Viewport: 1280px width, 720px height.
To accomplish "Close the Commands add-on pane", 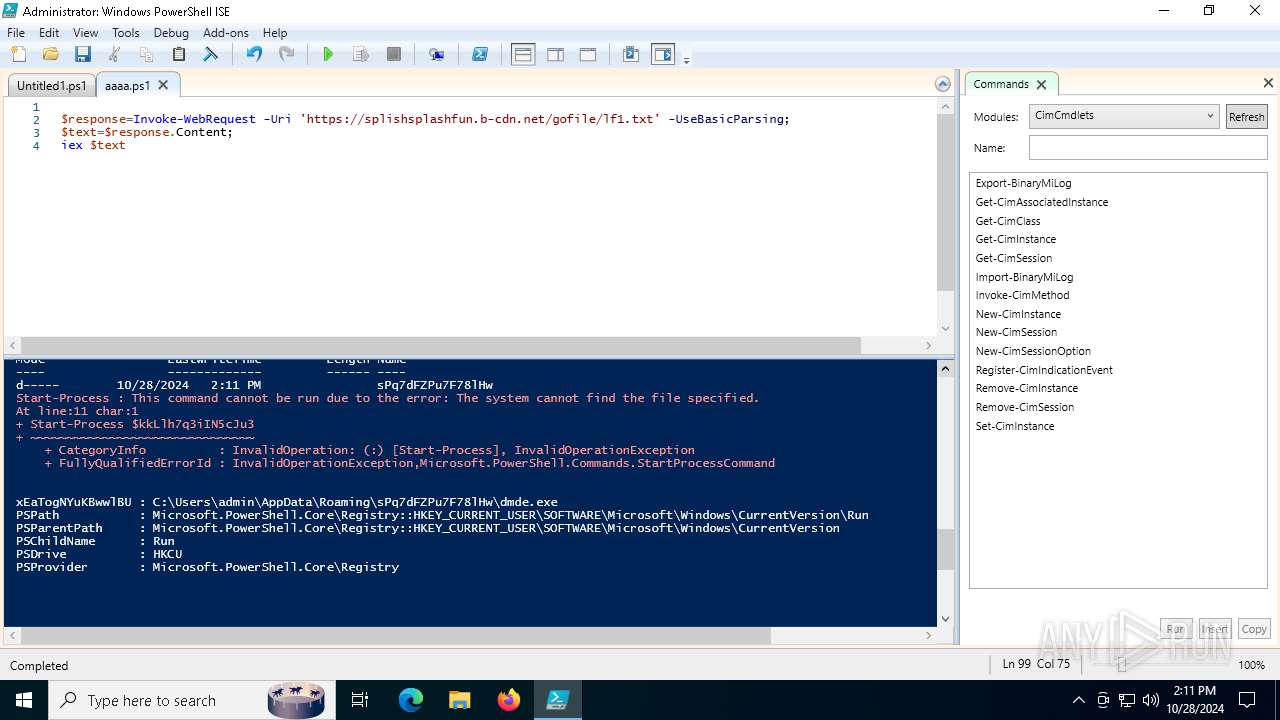I will click(1268, 83).
